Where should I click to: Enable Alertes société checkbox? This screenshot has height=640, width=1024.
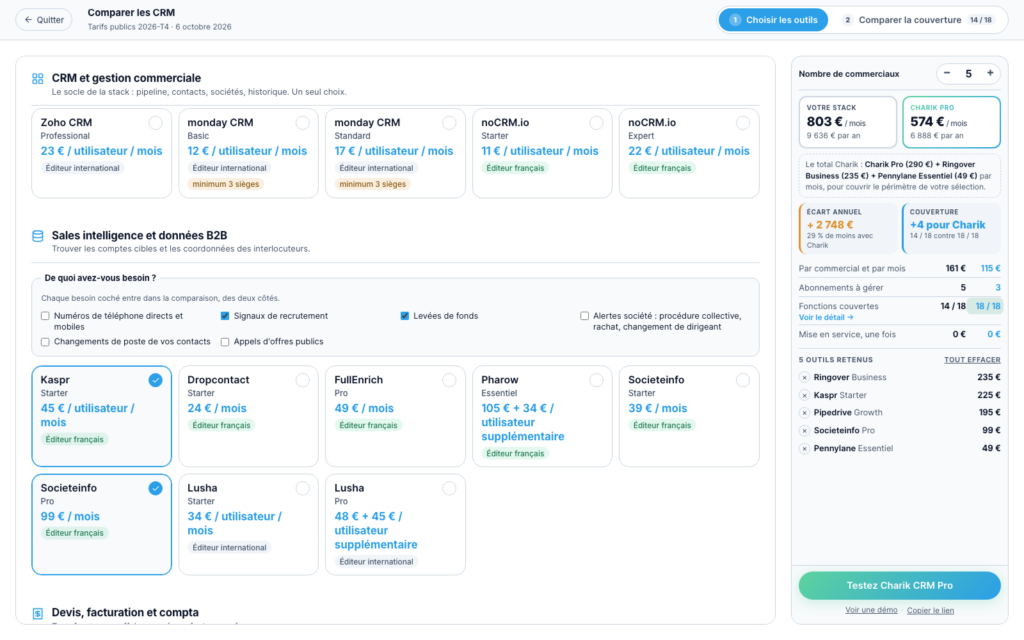(584, 316)
